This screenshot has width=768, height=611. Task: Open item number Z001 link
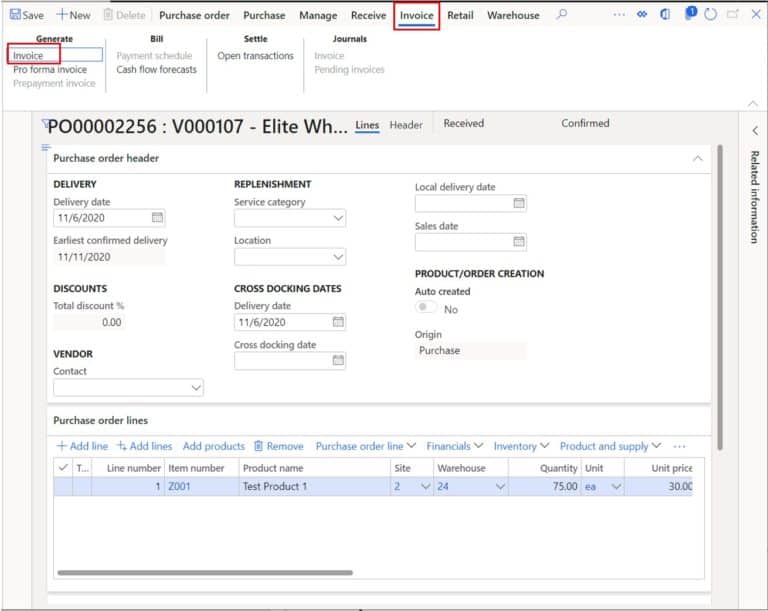pos(179,487)
